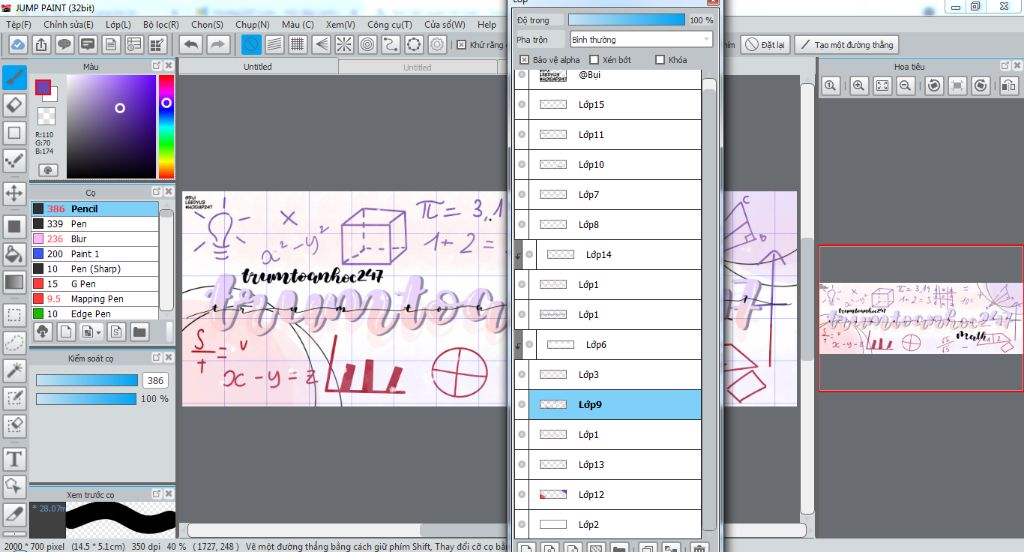Image resolution: width=1024 pixels, height=552 pixels.
Task: Open the Xem(V) menu
Action: [340, 24]
